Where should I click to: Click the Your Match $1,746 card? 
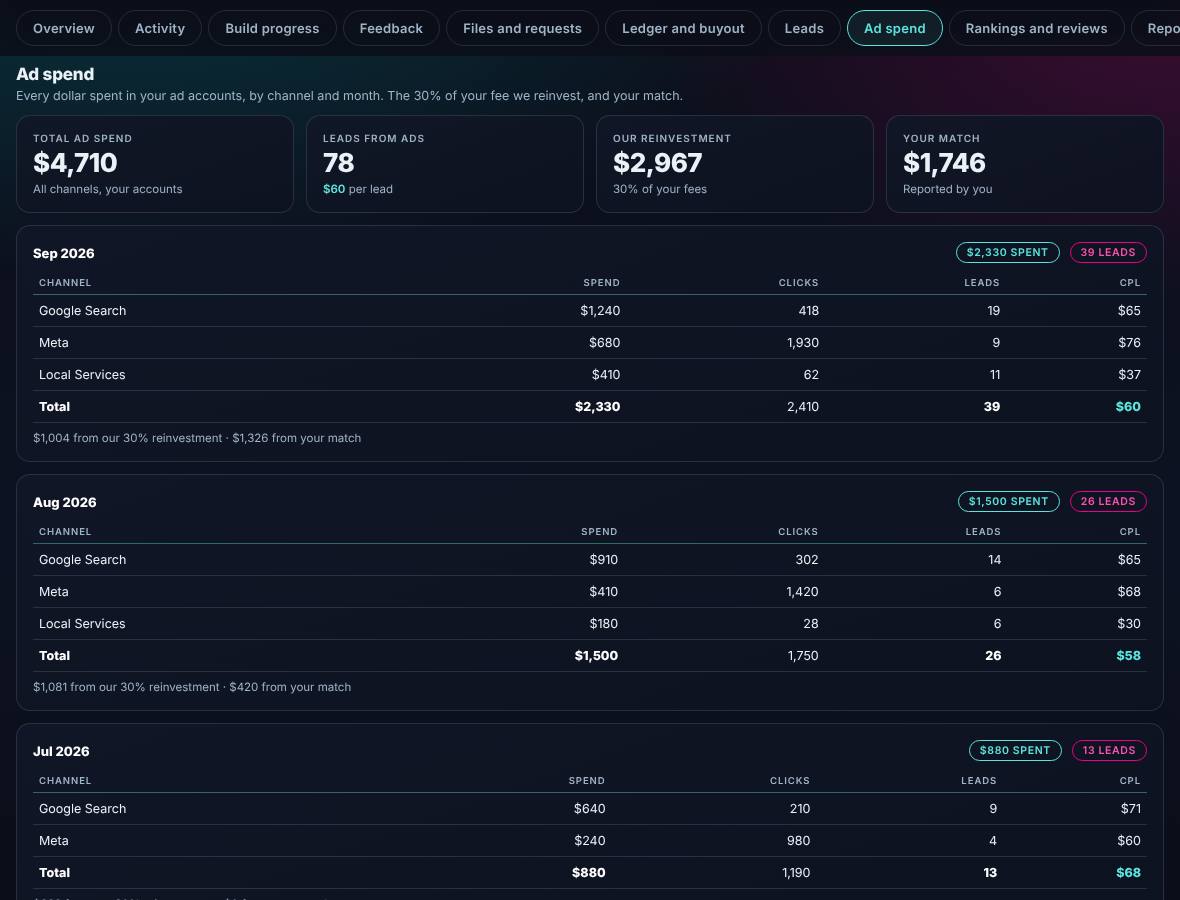[x=1025, y=164]
